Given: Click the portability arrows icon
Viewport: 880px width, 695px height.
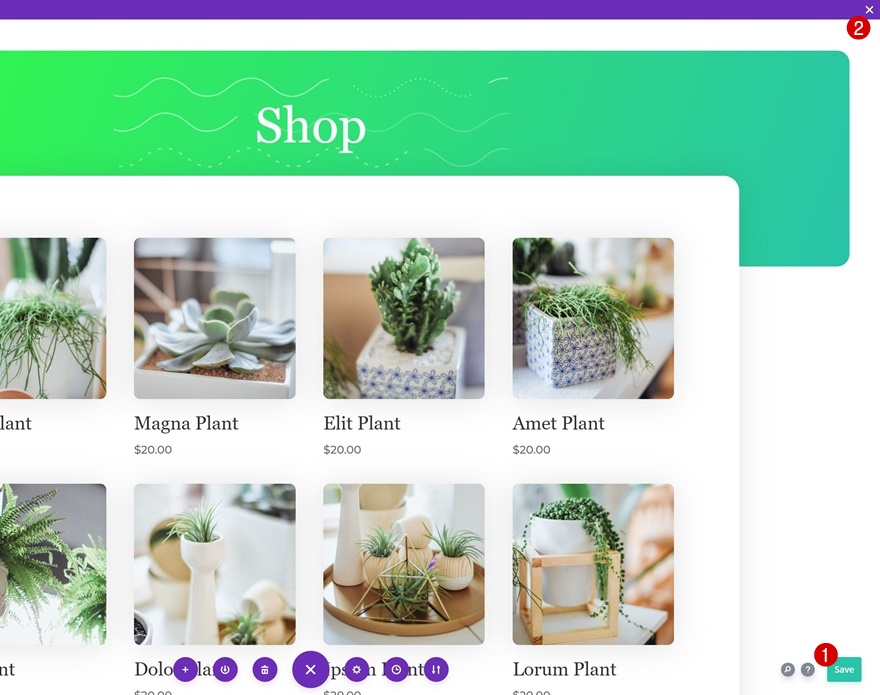Looking at the screenshot, I should (x=436, y=670).
